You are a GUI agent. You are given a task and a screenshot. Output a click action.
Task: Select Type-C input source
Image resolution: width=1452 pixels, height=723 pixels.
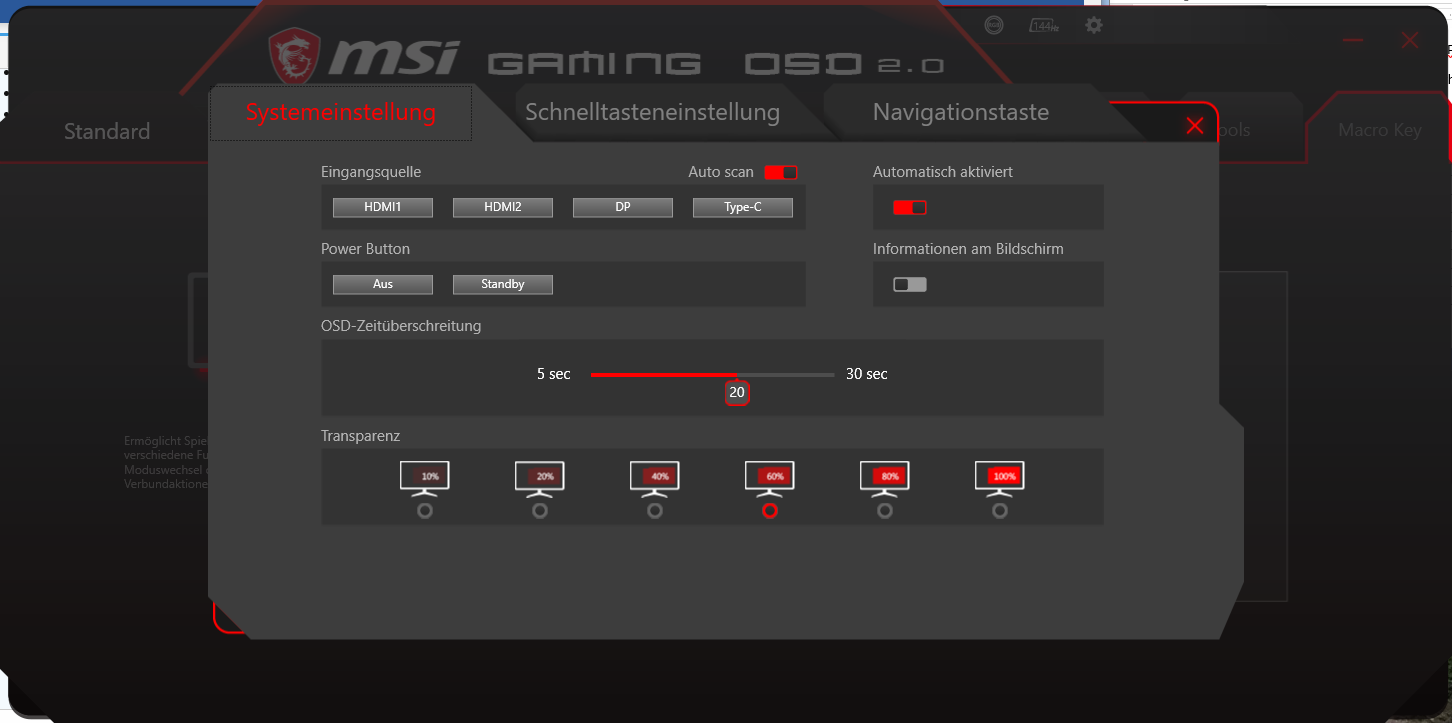[x=743, y=207]
